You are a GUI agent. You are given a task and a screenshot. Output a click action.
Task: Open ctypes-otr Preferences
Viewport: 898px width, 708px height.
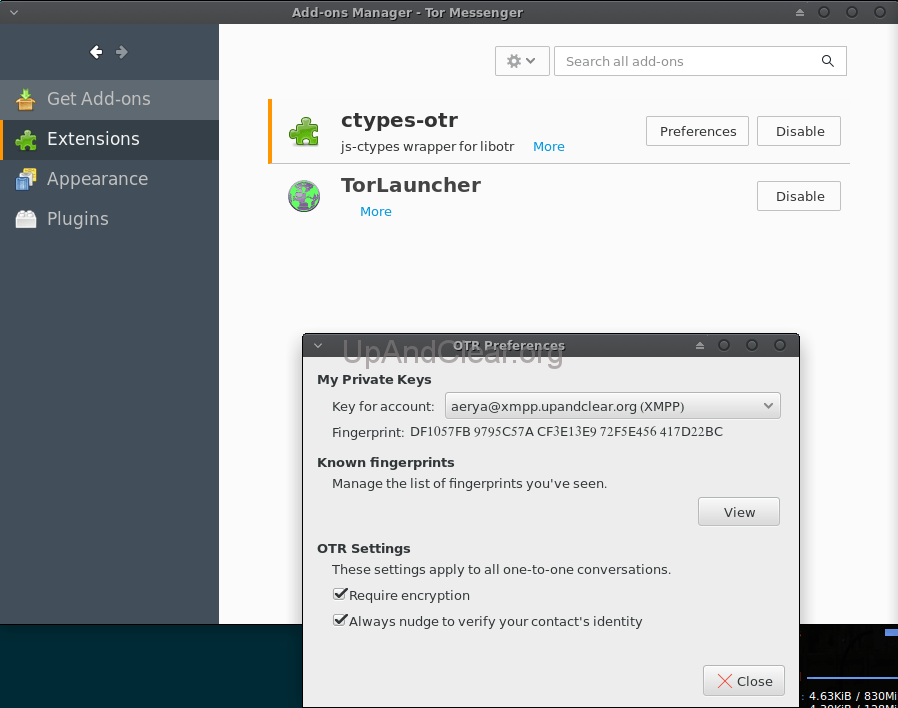click(x=697, y=131)
